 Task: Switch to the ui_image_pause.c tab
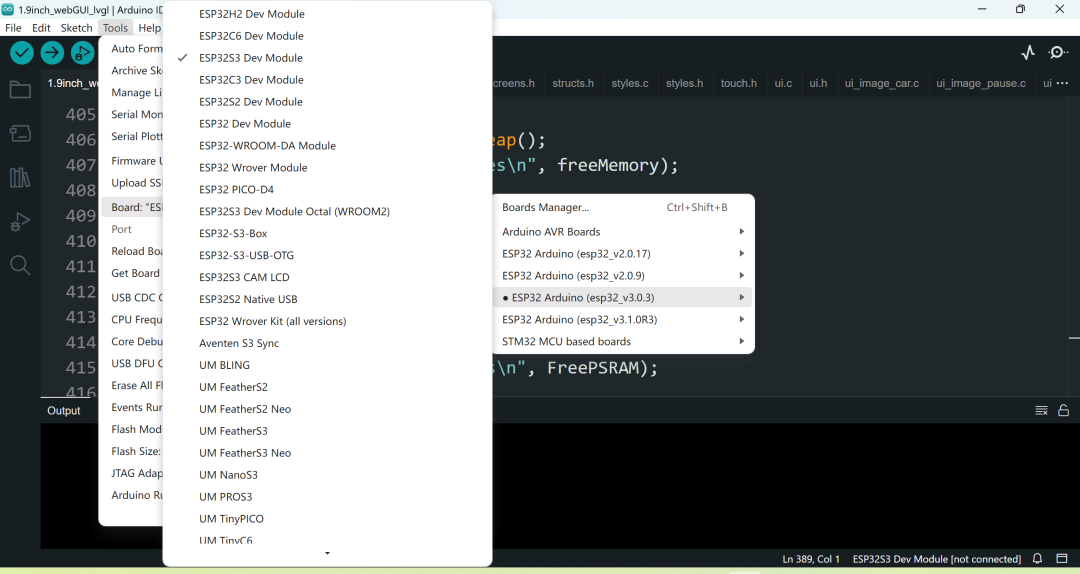coord(981,83)
